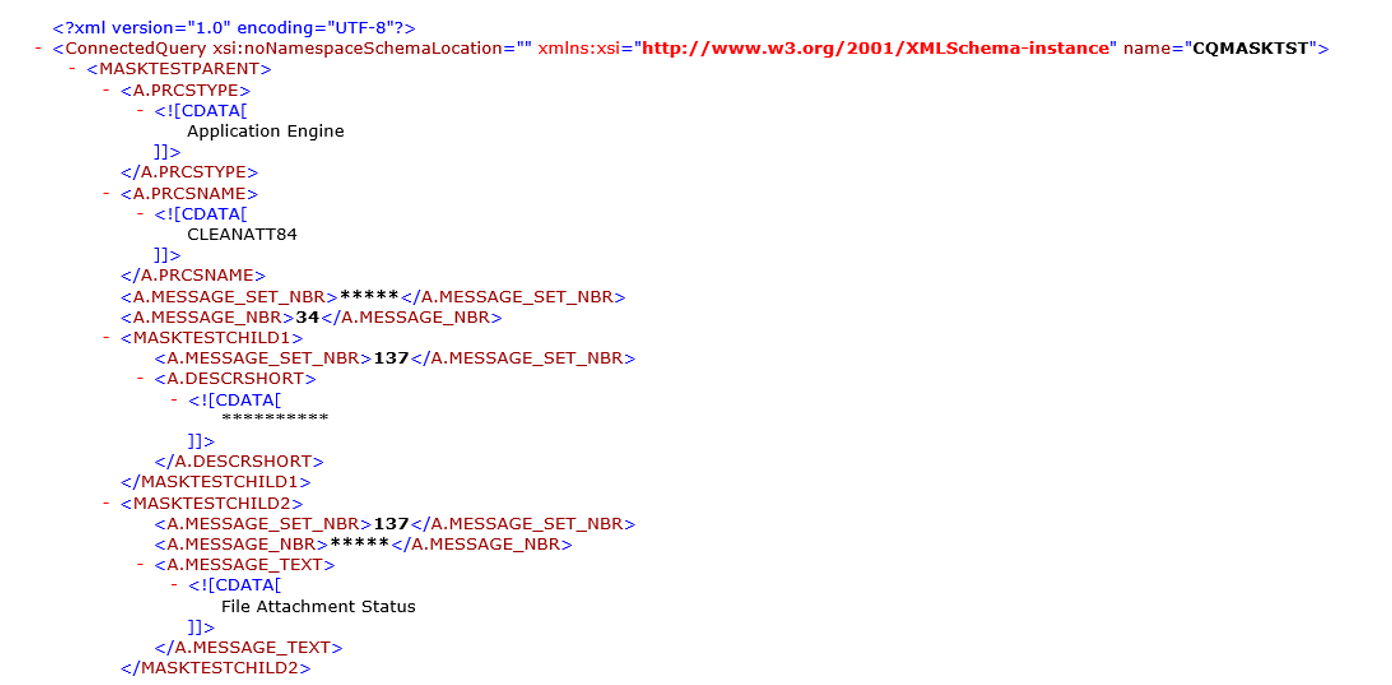Collapse the A.PRCSTYPE element
Screen dimensions: 1392x685
pyautogui.click(x=104, y=89)
